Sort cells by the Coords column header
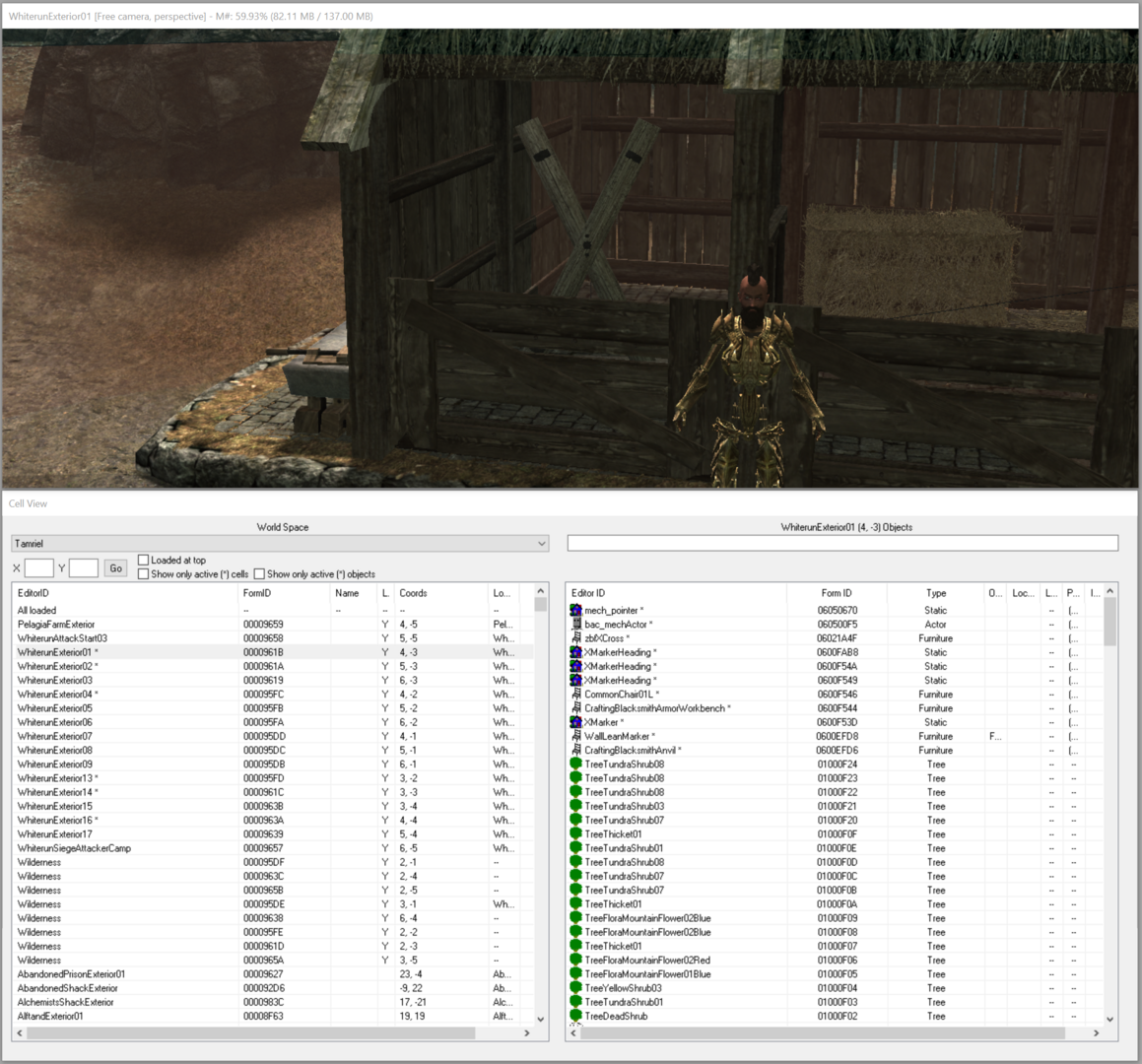 [x=440, y=593]
